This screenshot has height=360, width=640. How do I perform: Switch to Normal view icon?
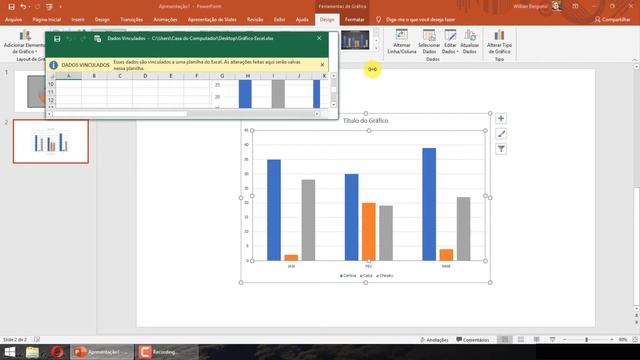click(x=505, y=340)
